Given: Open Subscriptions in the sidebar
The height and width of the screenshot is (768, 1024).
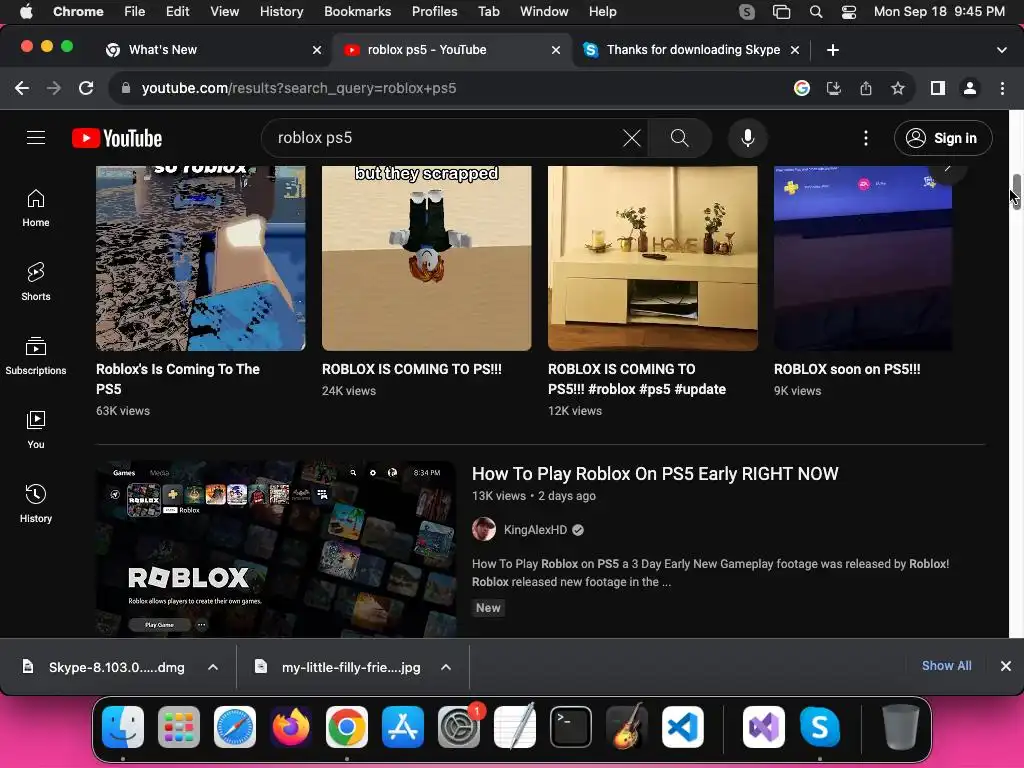Looking at the screenshot, I should click(x=36, y=356).
